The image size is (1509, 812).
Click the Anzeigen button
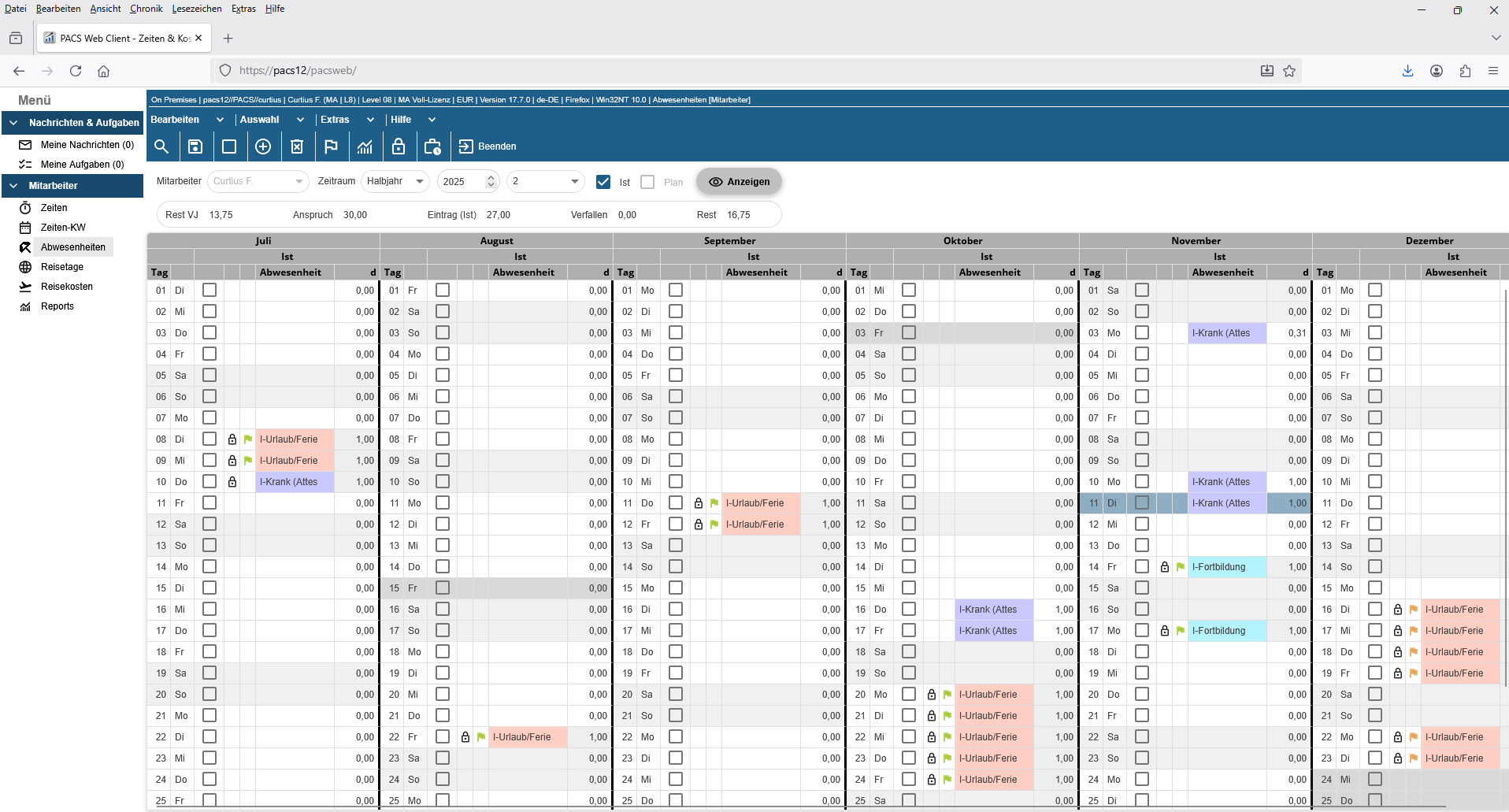pos(739,182)
